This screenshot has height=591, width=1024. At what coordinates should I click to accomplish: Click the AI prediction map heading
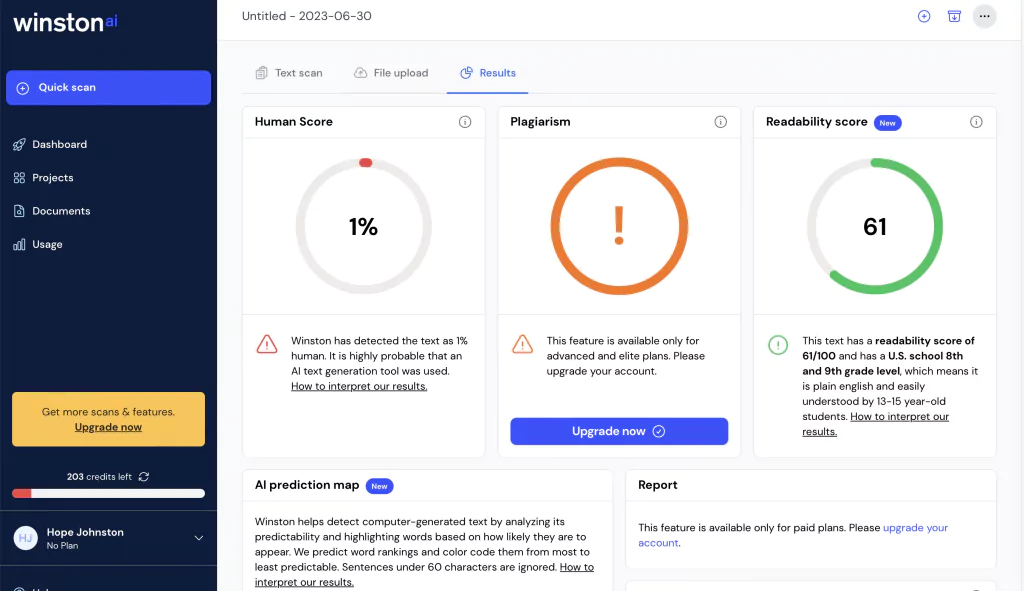click(x=307, y=485)
